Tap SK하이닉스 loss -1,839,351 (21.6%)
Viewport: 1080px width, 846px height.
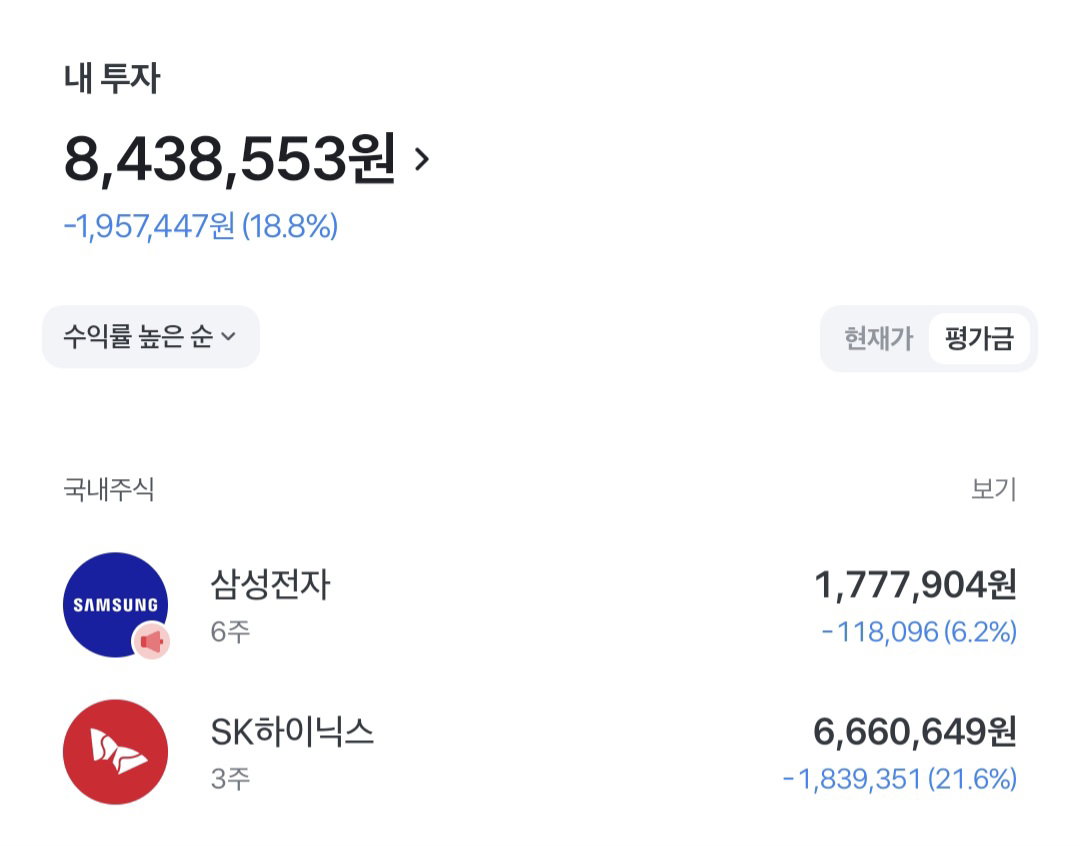pyautogui.click(x=900, y=779)
